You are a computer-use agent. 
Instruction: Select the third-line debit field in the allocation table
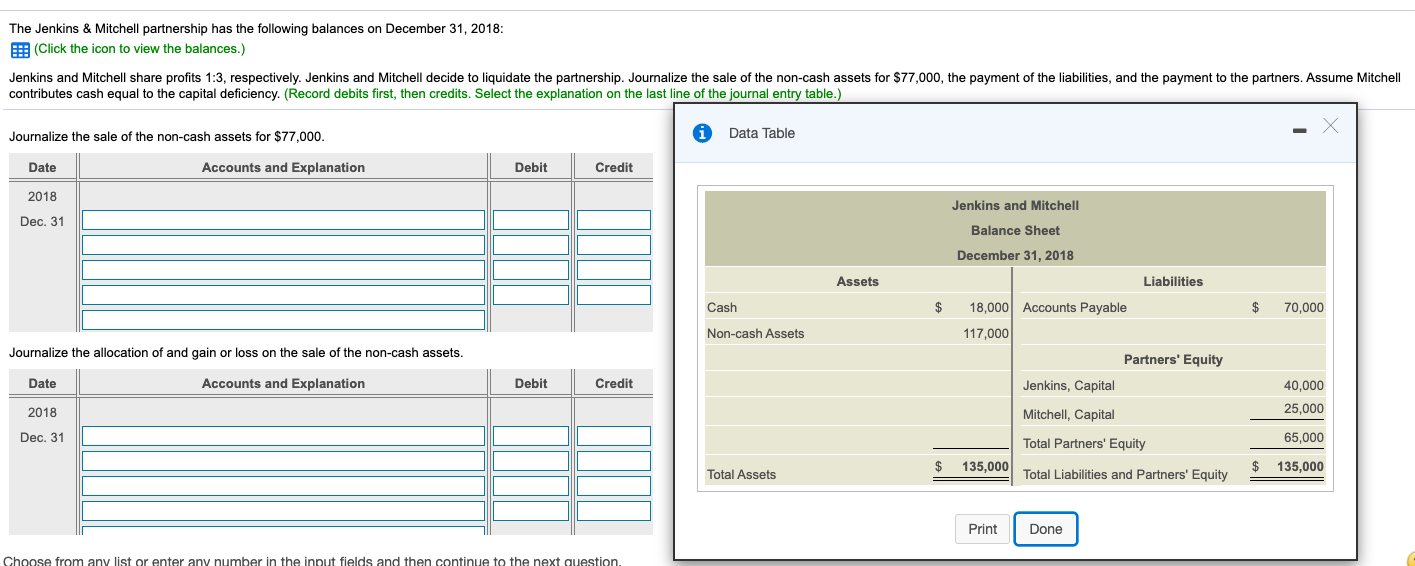coord(530,486)
